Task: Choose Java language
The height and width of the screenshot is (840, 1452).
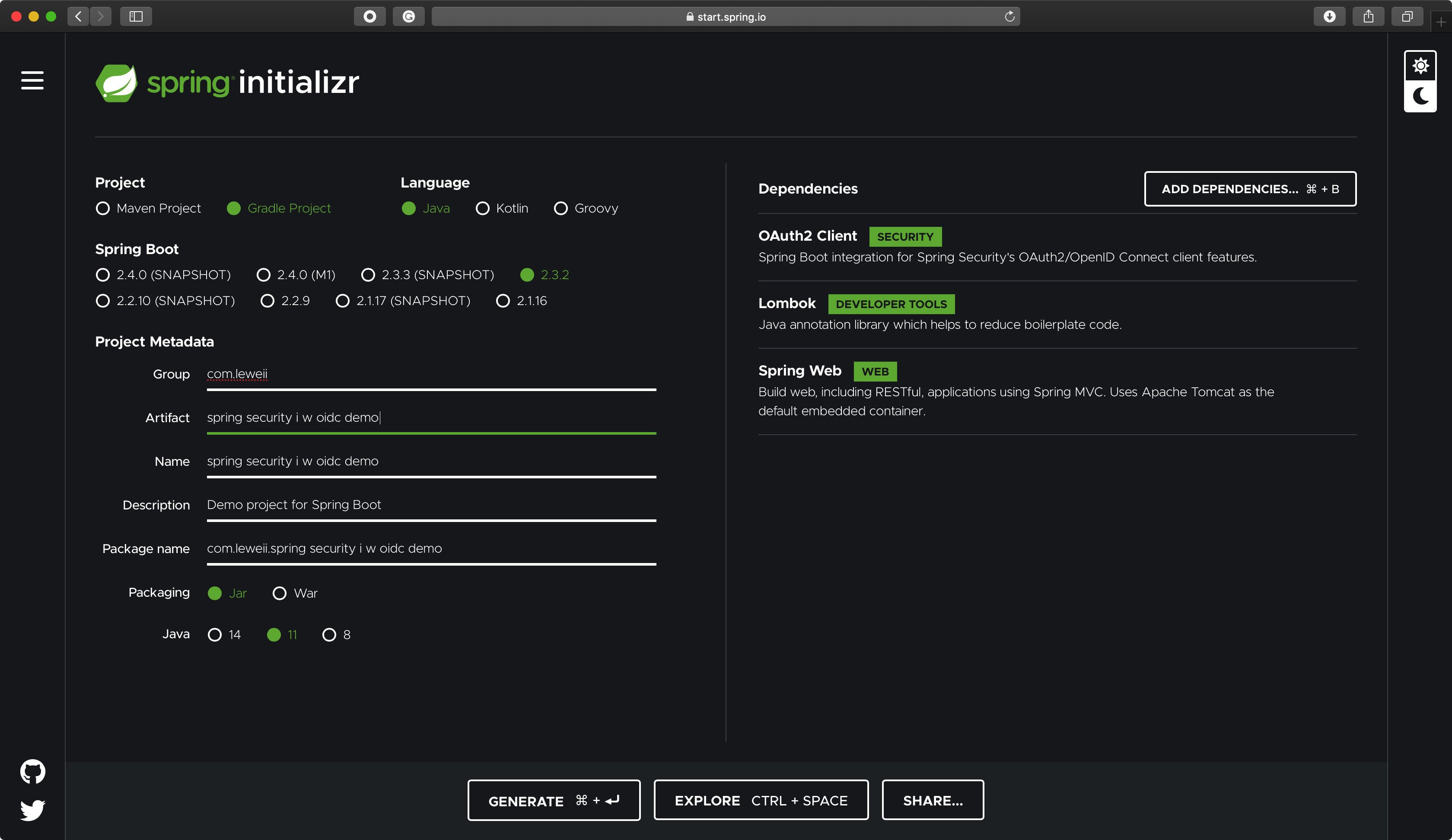Action: pyautogui.click(x=425, y=208)
